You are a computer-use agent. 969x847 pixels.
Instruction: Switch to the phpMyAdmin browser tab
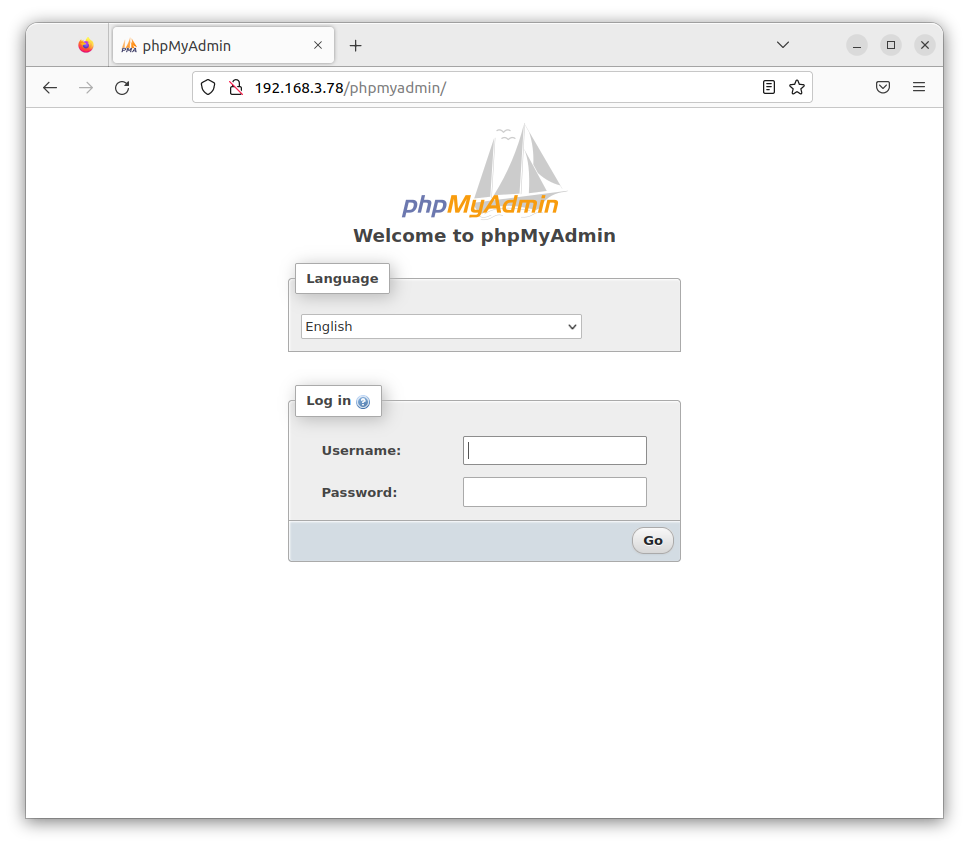click(x=210, y=45)
